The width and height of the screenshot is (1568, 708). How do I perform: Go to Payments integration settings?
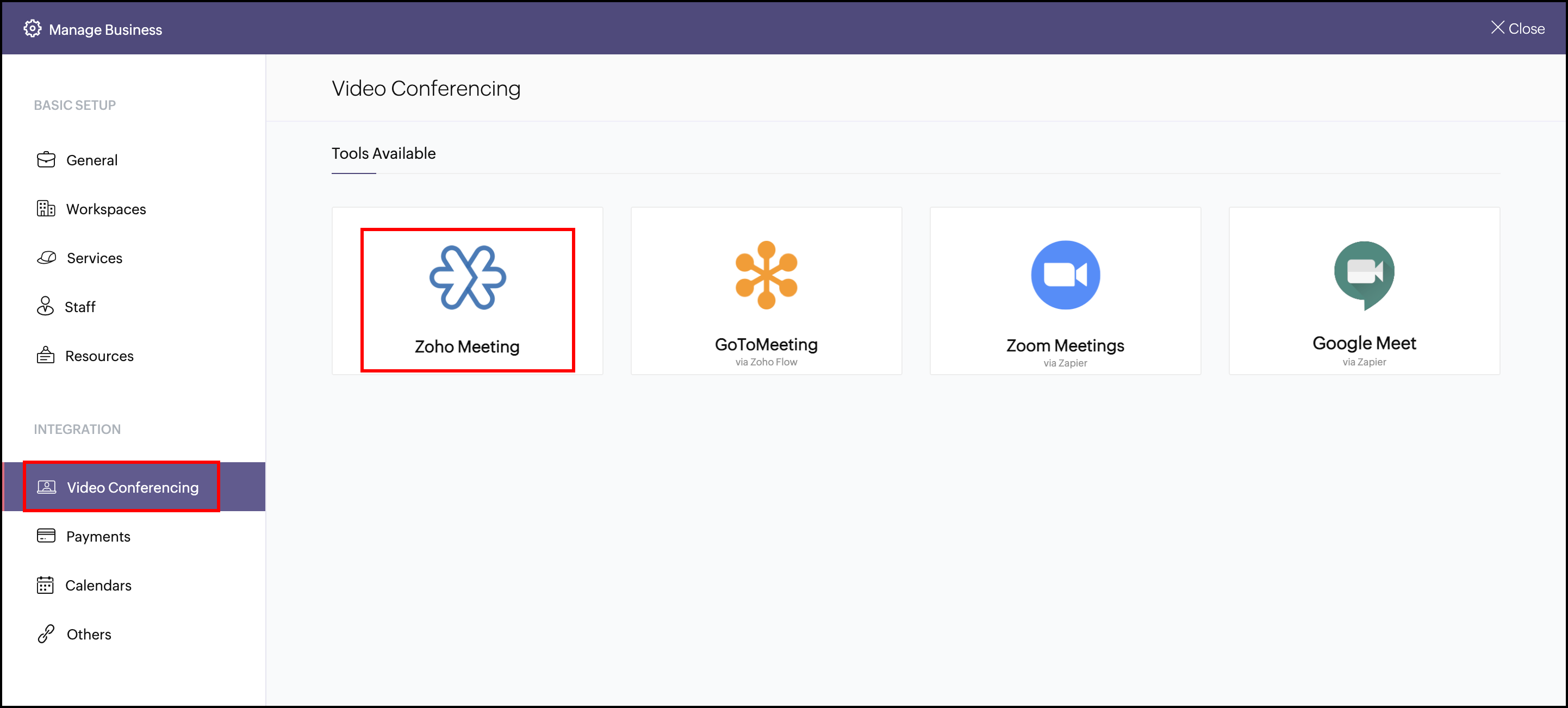click(x=98, y=536)
